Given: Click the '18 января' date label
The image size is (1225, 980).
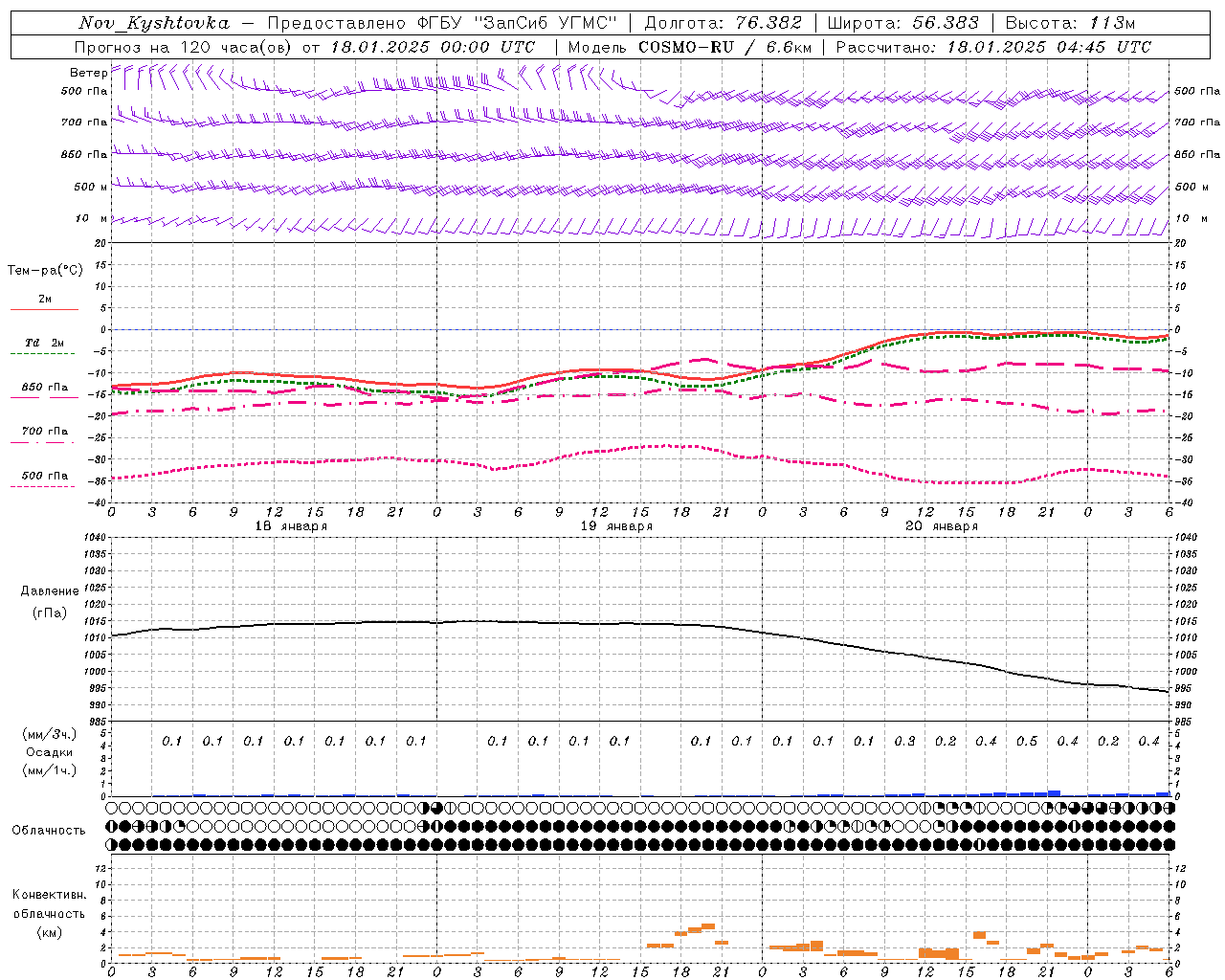Looking at the screenshot, I should click(x=291, y=526).
